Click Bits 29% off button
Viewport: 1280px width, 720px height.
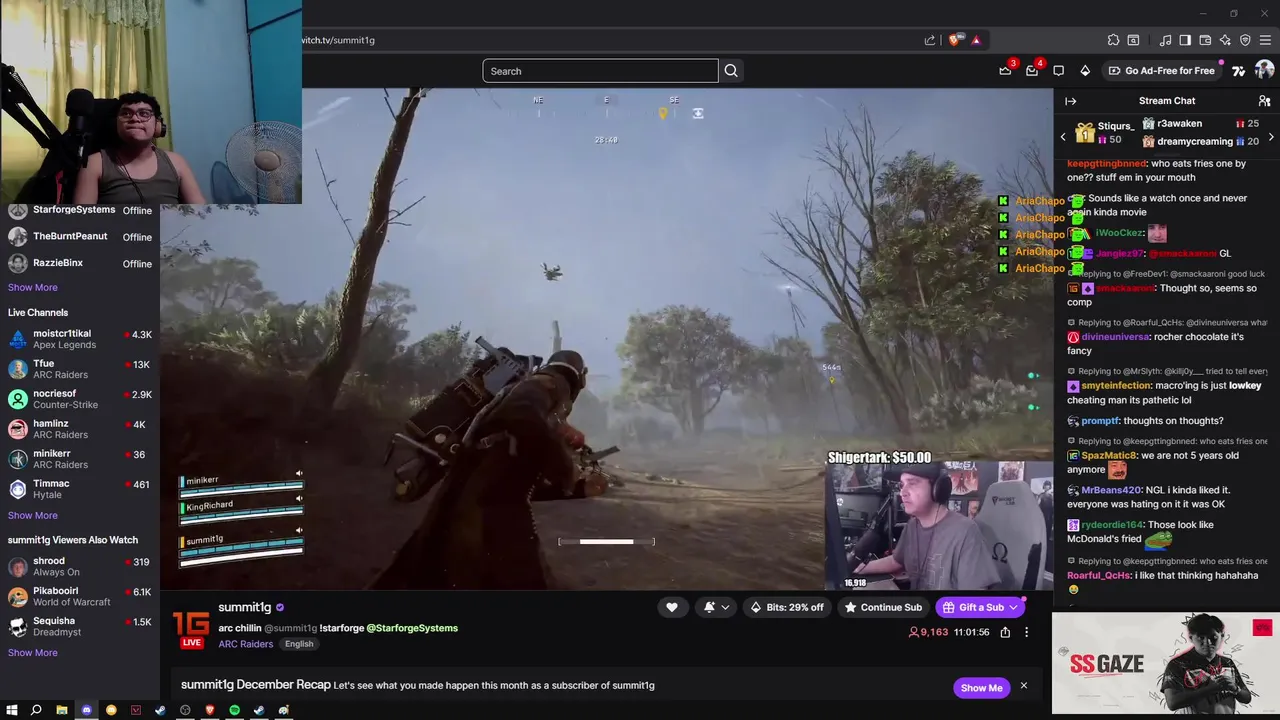tap(787, 607)
